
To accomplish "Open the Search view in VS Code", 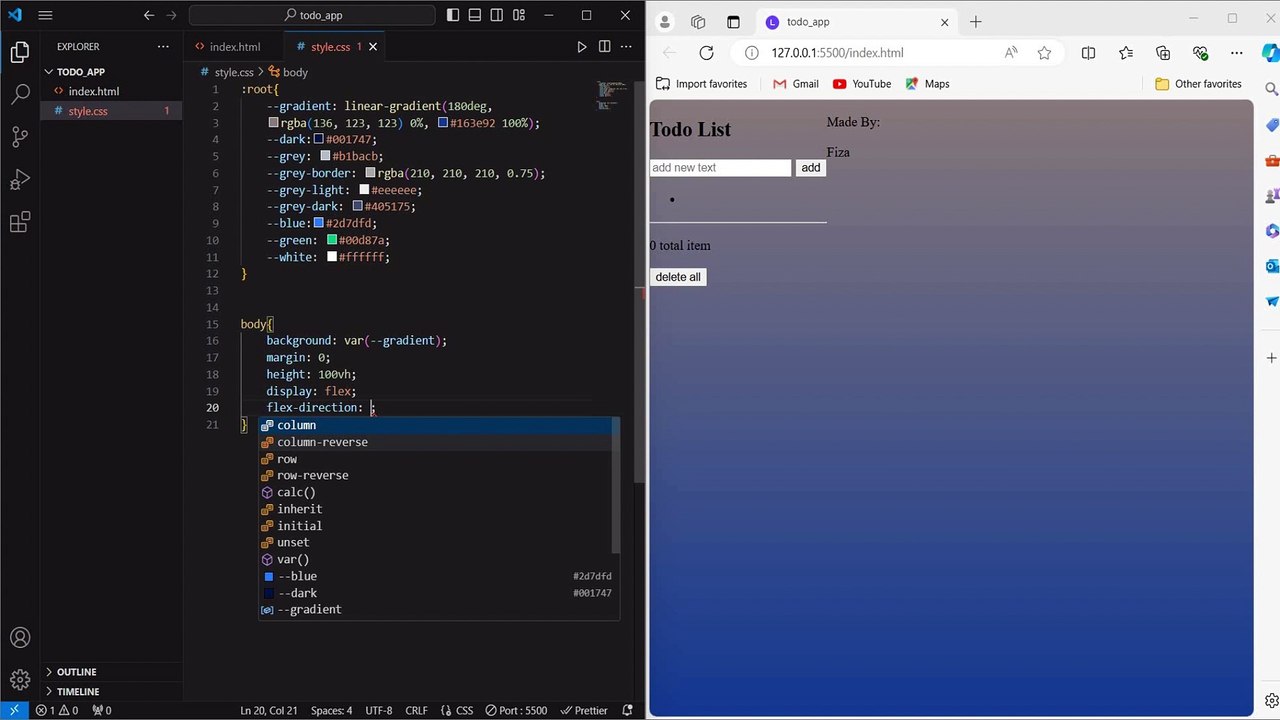I will 20,95.
